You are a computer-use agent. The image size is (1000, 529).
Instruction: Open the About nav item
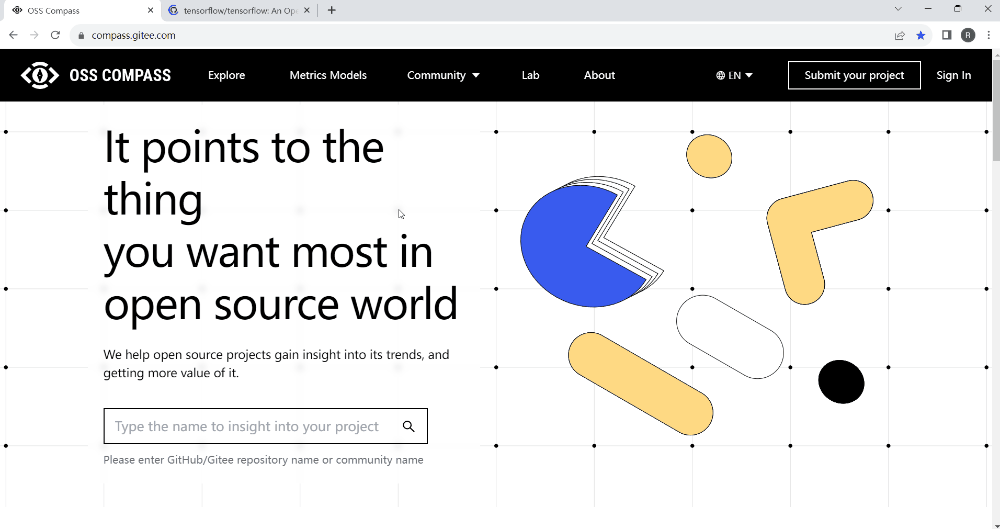coord(599,75)
